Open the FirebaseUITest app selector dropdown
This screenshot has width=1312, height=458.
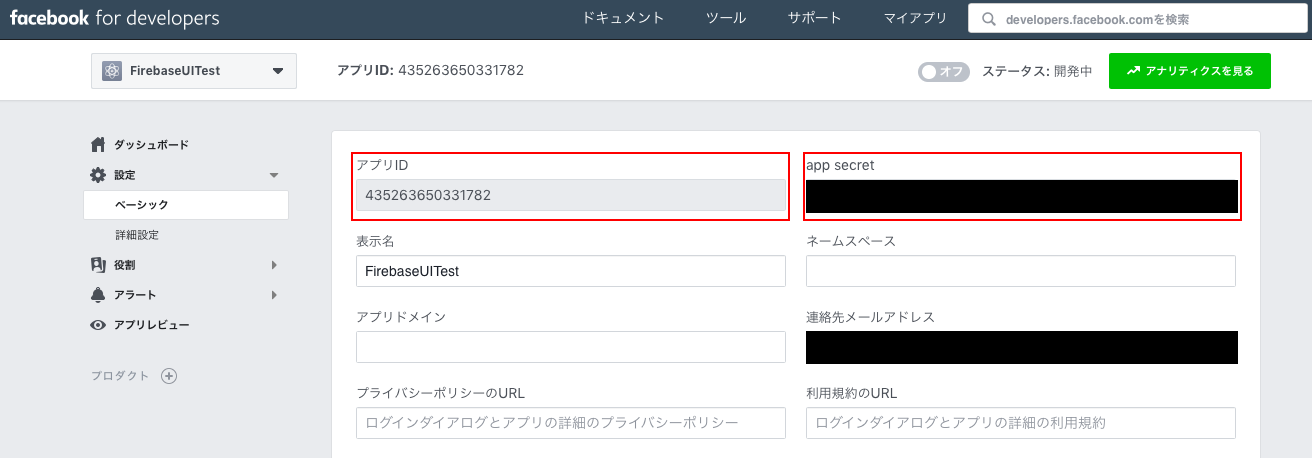[x=194, y=71]
